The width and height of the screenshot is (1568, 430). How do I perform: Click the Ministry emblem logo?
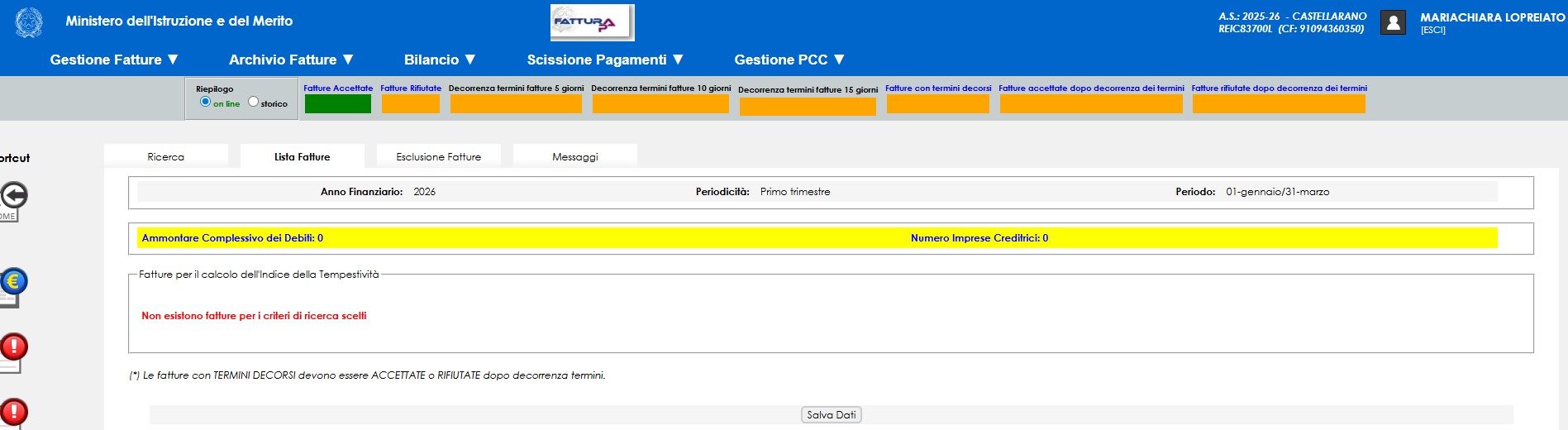(x=29, y=22)
